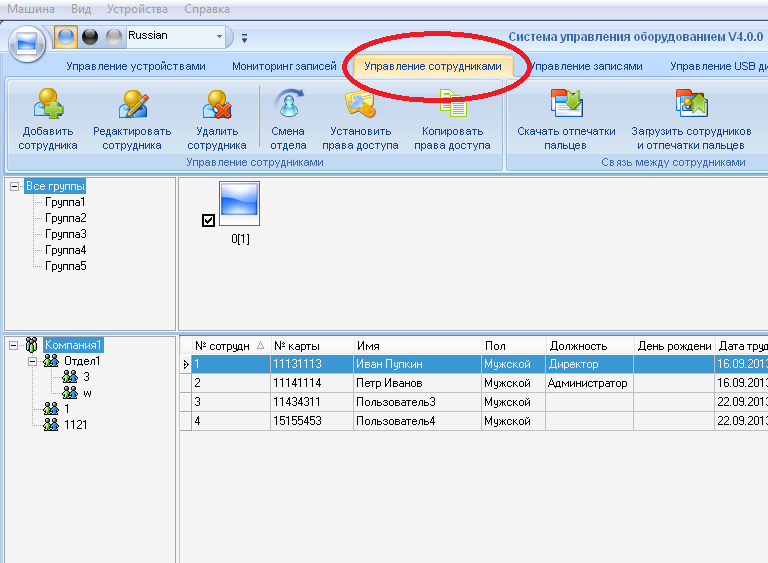
Task: Select Группа5 in groups tree
Action: pos(66,266)
